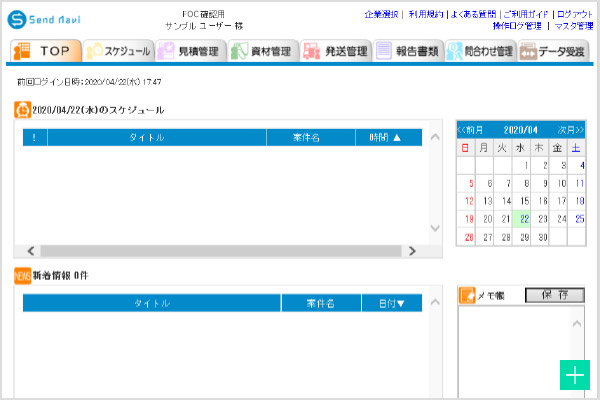The width and height of the screenshot is (600, 400).
Task: Click schedule list scroll-down arrow
Action: click(x=435, y=228)
